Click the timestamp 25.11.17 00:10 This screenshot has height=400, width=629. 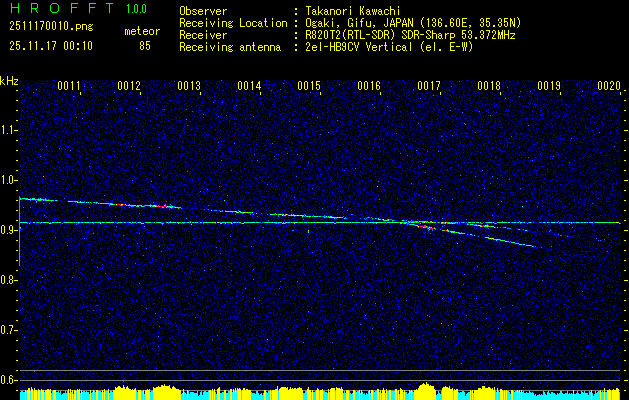click(x=51, y=46)
